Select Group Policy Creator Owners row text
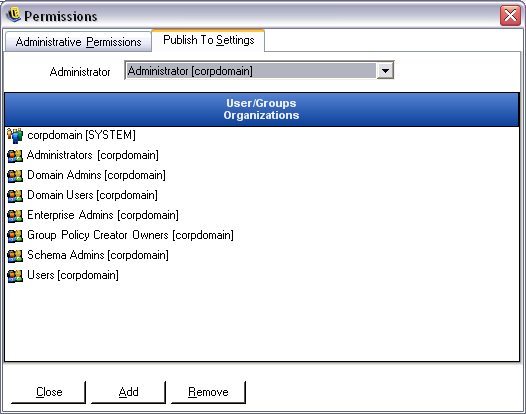Screen dimensions: 526x414 [x=130, y=235]
